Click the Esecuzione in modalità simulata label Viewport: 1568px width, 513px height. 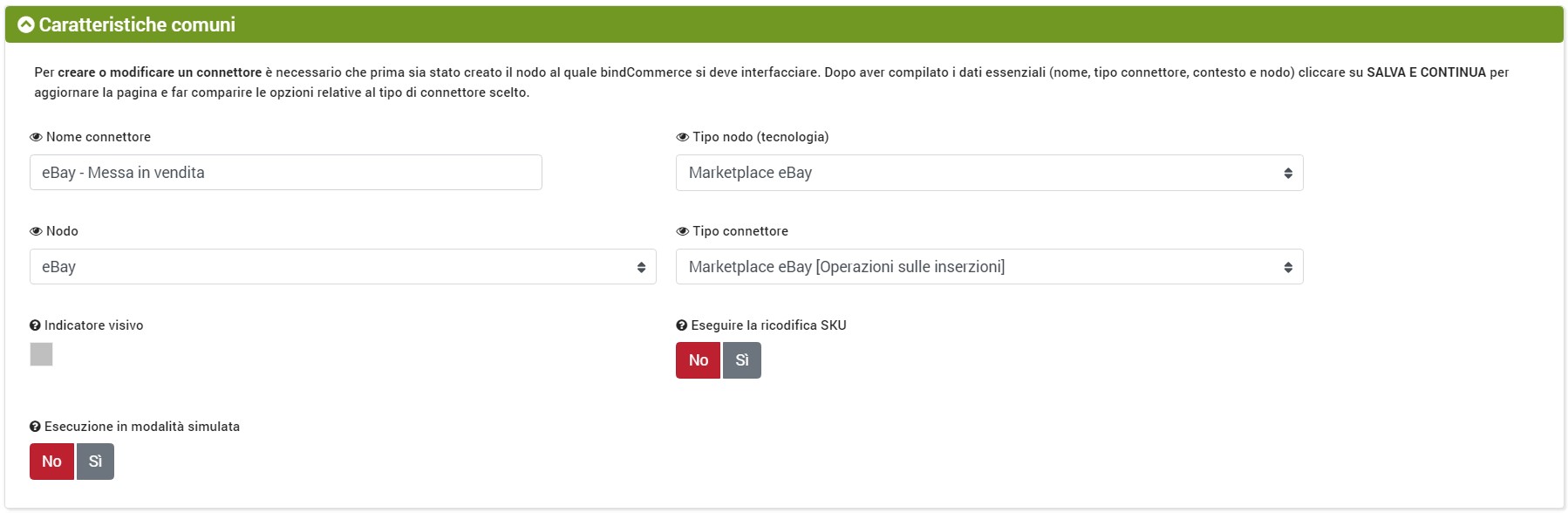point(142,427)
